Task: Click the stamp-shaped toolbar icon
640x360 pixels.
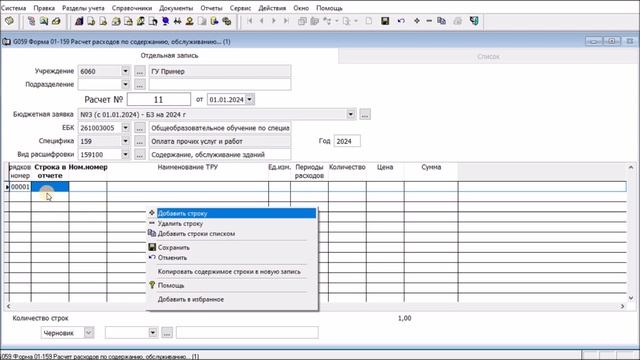Action: (189, 21)
